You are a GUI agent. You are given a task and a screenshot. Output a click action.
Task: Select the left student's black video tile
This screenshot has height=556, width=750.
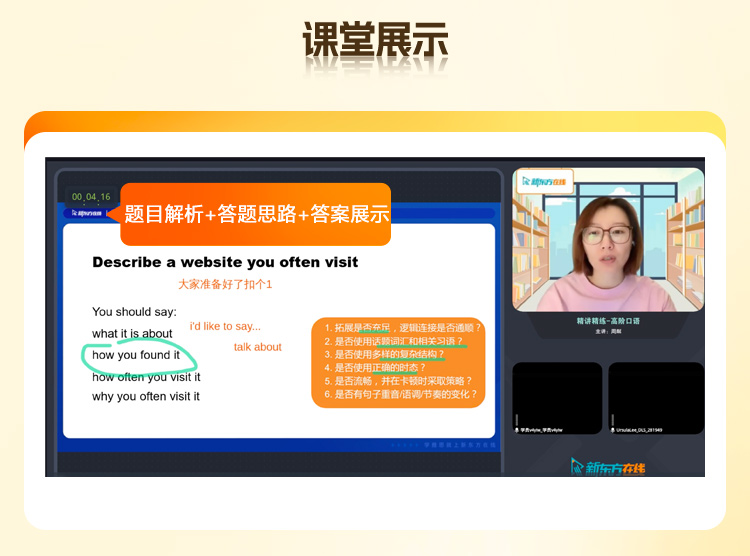point(557,395)
